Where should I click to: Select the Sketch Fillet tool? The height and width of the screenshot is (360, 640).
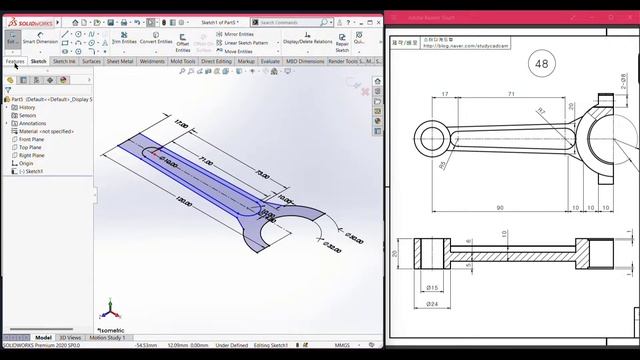[x=92, y=51]
